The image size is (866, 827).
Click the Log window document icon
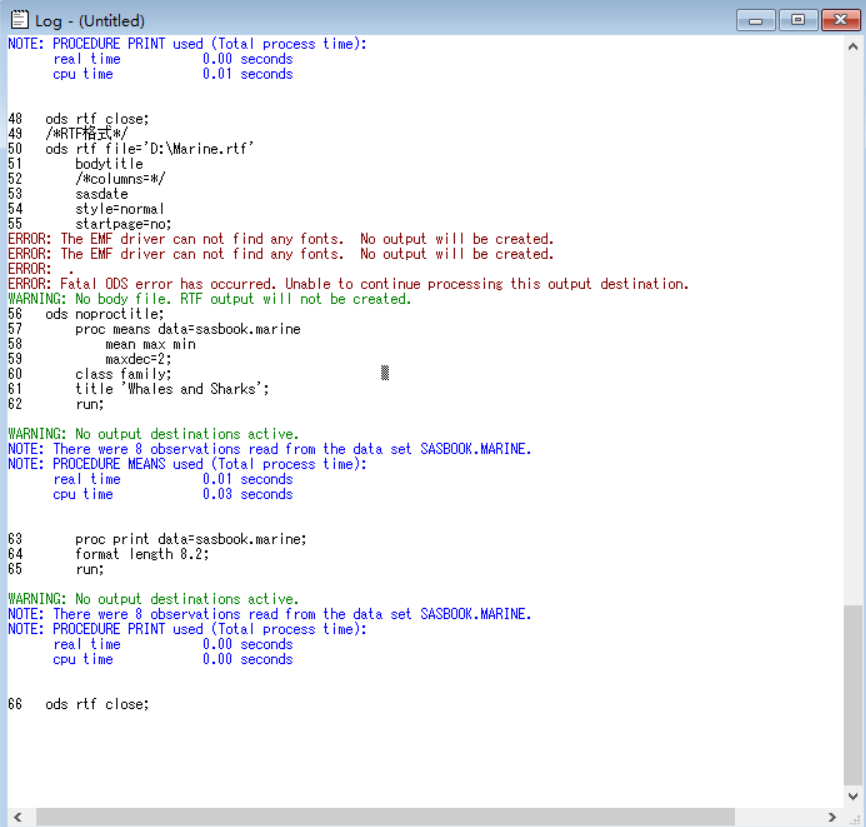pyautogui.click(x=17, y=20)
